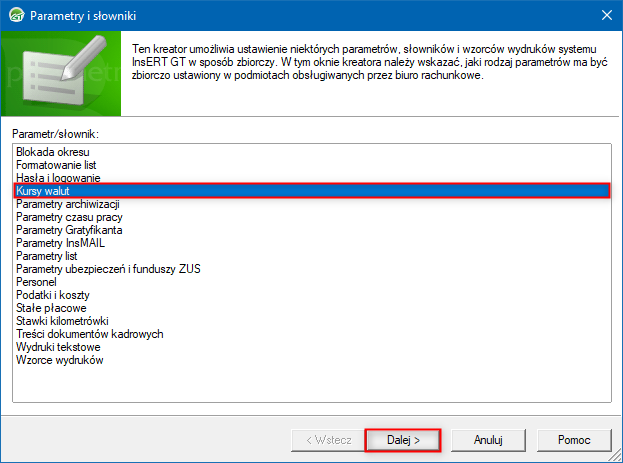
Task: Select Wydruki tekstowe in the list
Action: [312, 347]
